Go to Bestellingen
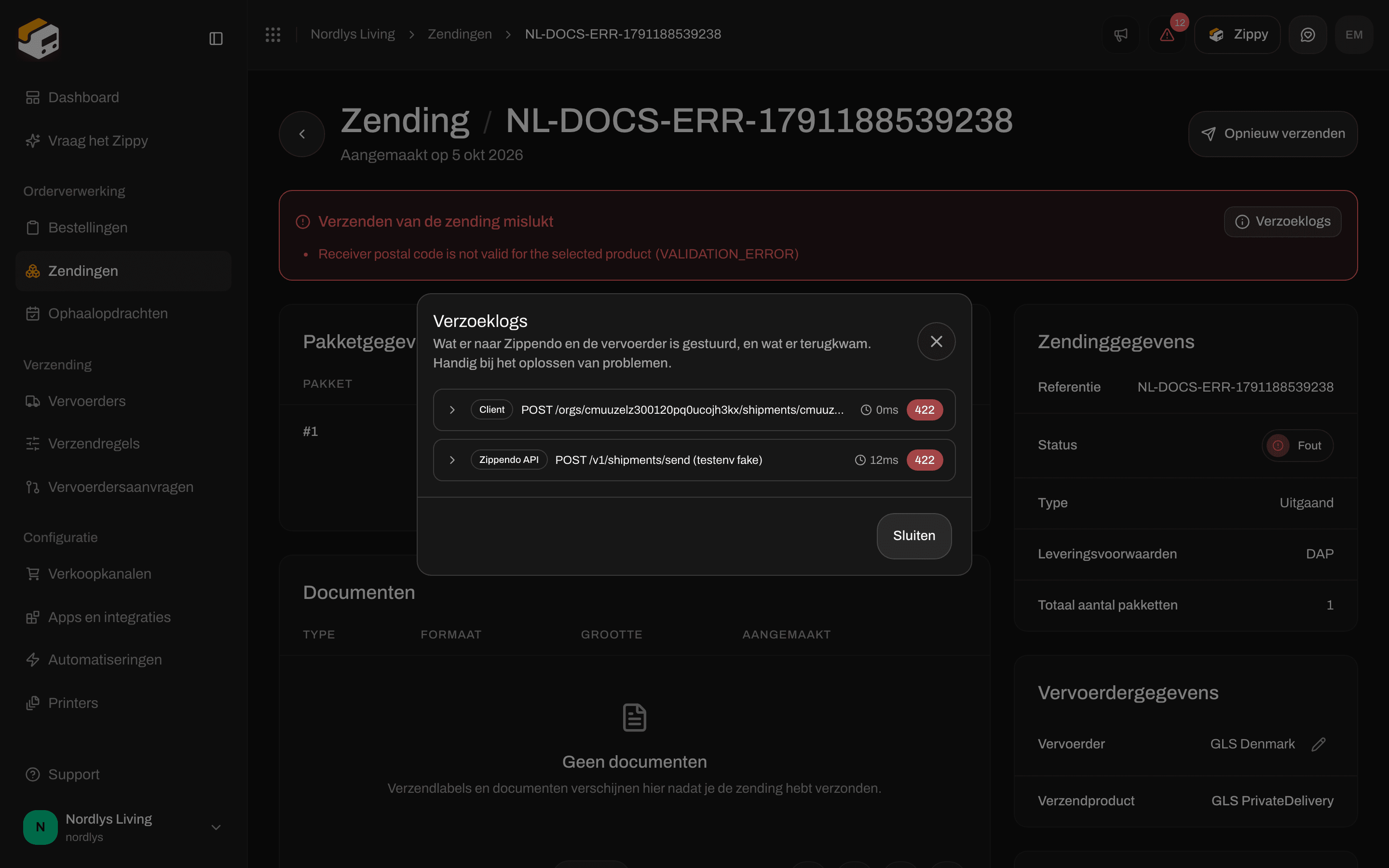Screen dimensions: 1389x868 123,228
